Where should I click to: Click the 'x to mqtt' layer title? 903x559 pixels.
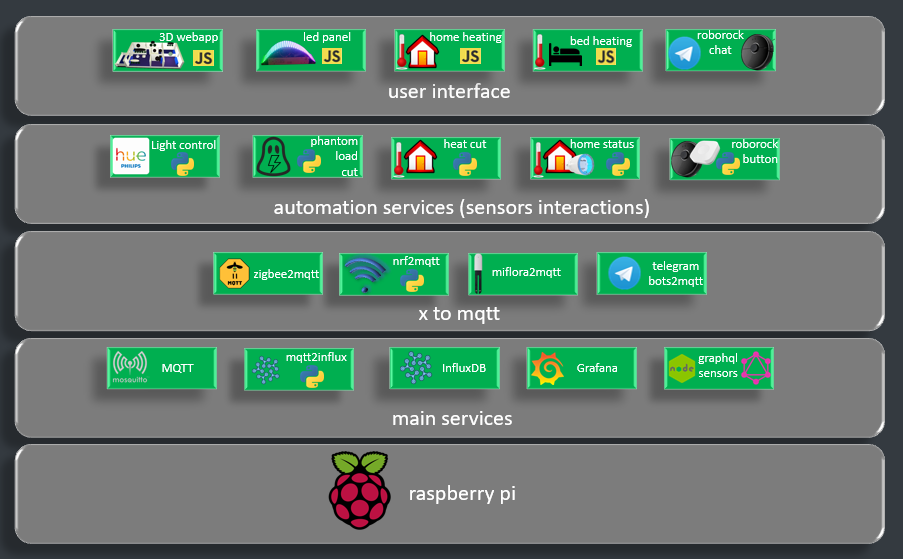(459, 314)
